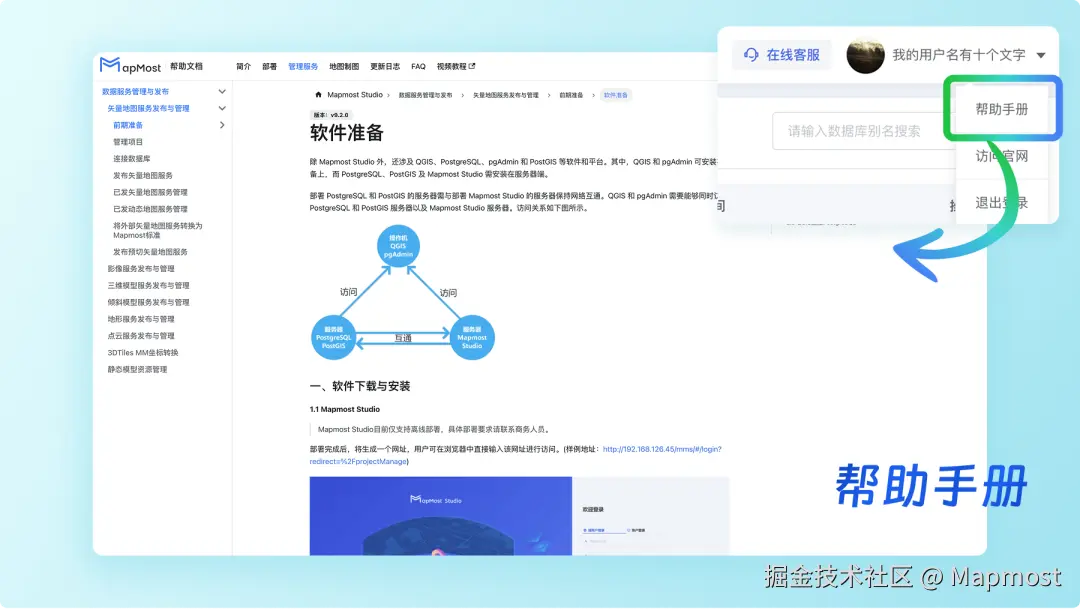
Task: Click the MapMost logo in header
Action: (130, 66)
